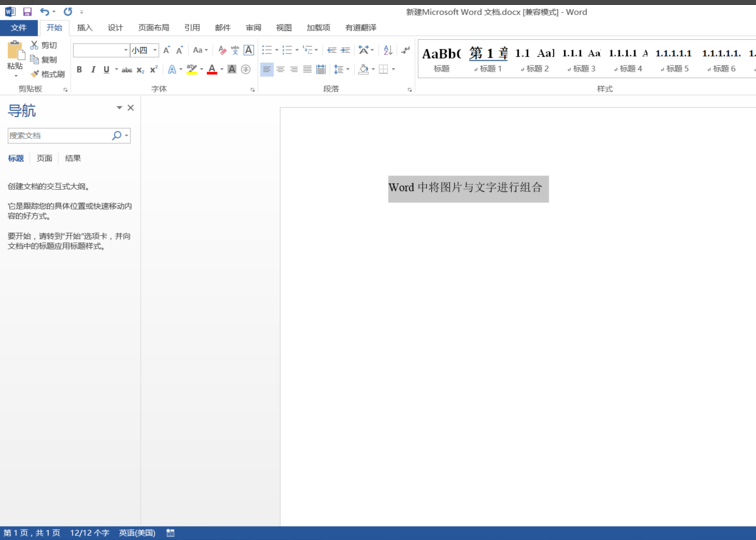The height and width of the screenshot is (540, 756).
Task: Open the 插入 (Insert) ribbon tab
Action: [85, 28]
